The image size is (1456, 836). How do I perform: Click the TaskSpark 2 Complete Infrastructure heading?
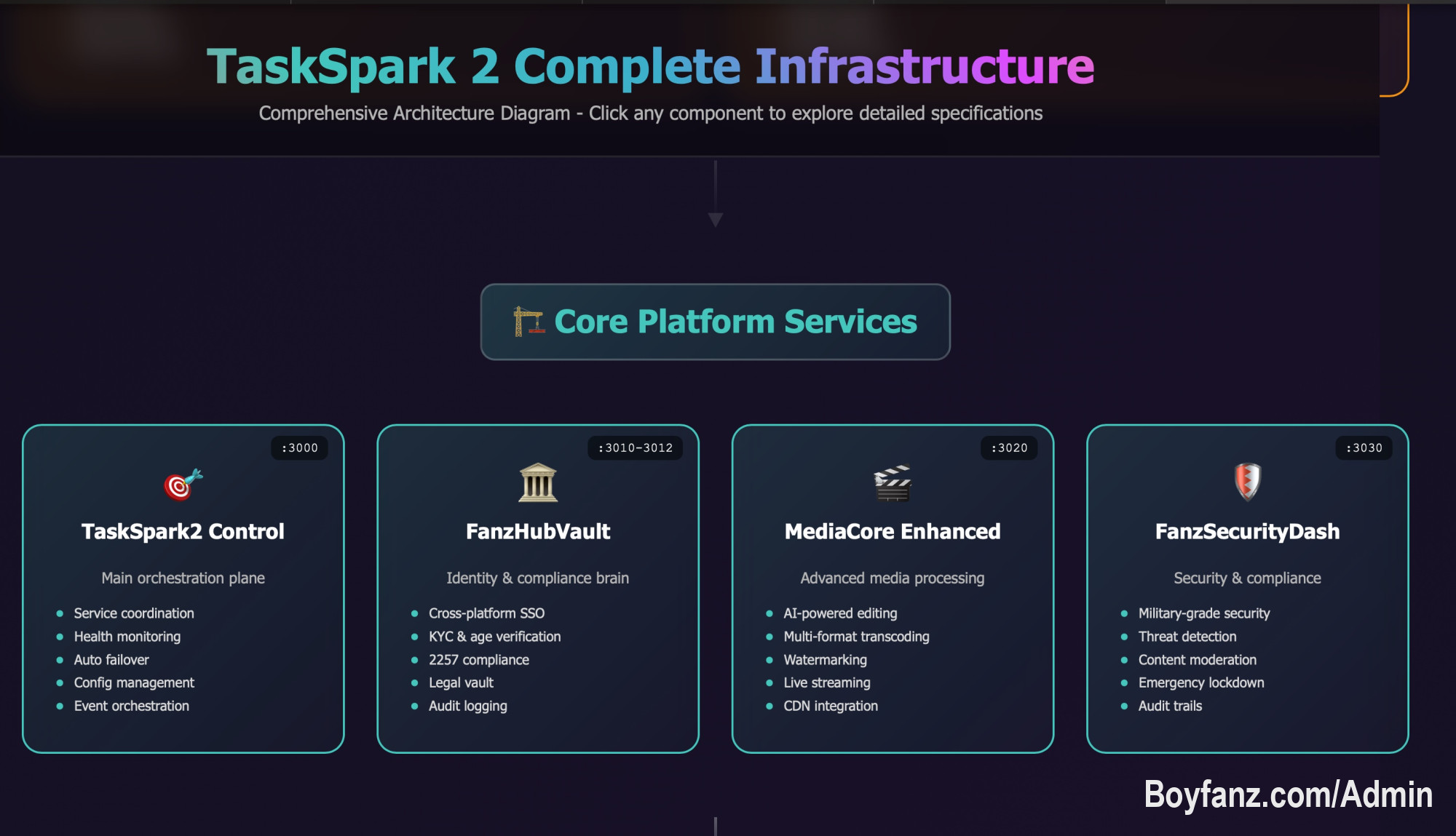pos(650,67)
